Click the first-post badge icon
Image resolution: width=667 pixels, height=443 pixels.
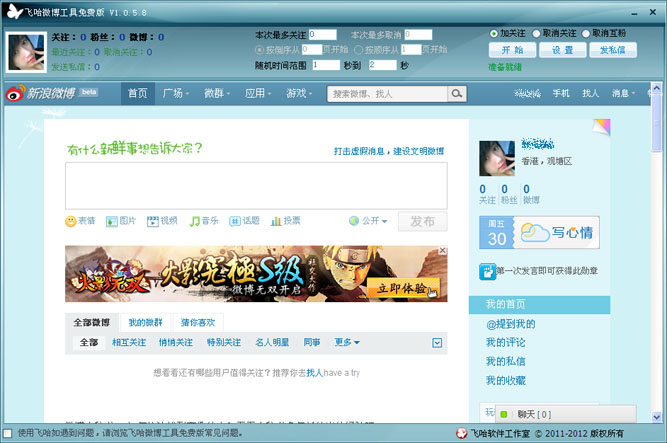[487, 272]
